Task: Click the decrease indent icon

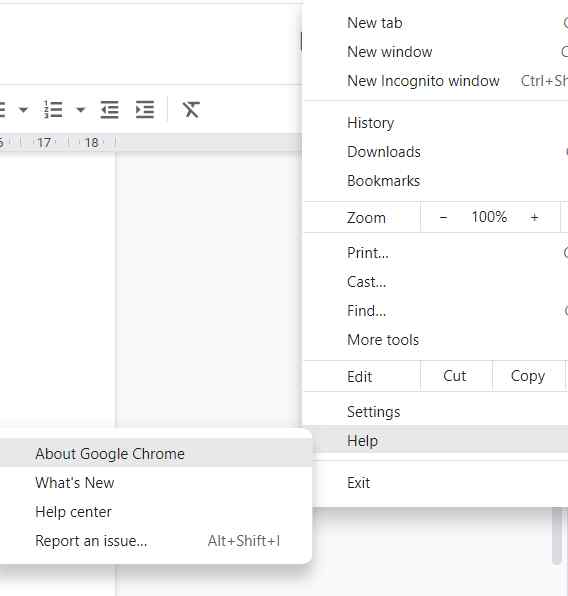Action: [109, 110]
